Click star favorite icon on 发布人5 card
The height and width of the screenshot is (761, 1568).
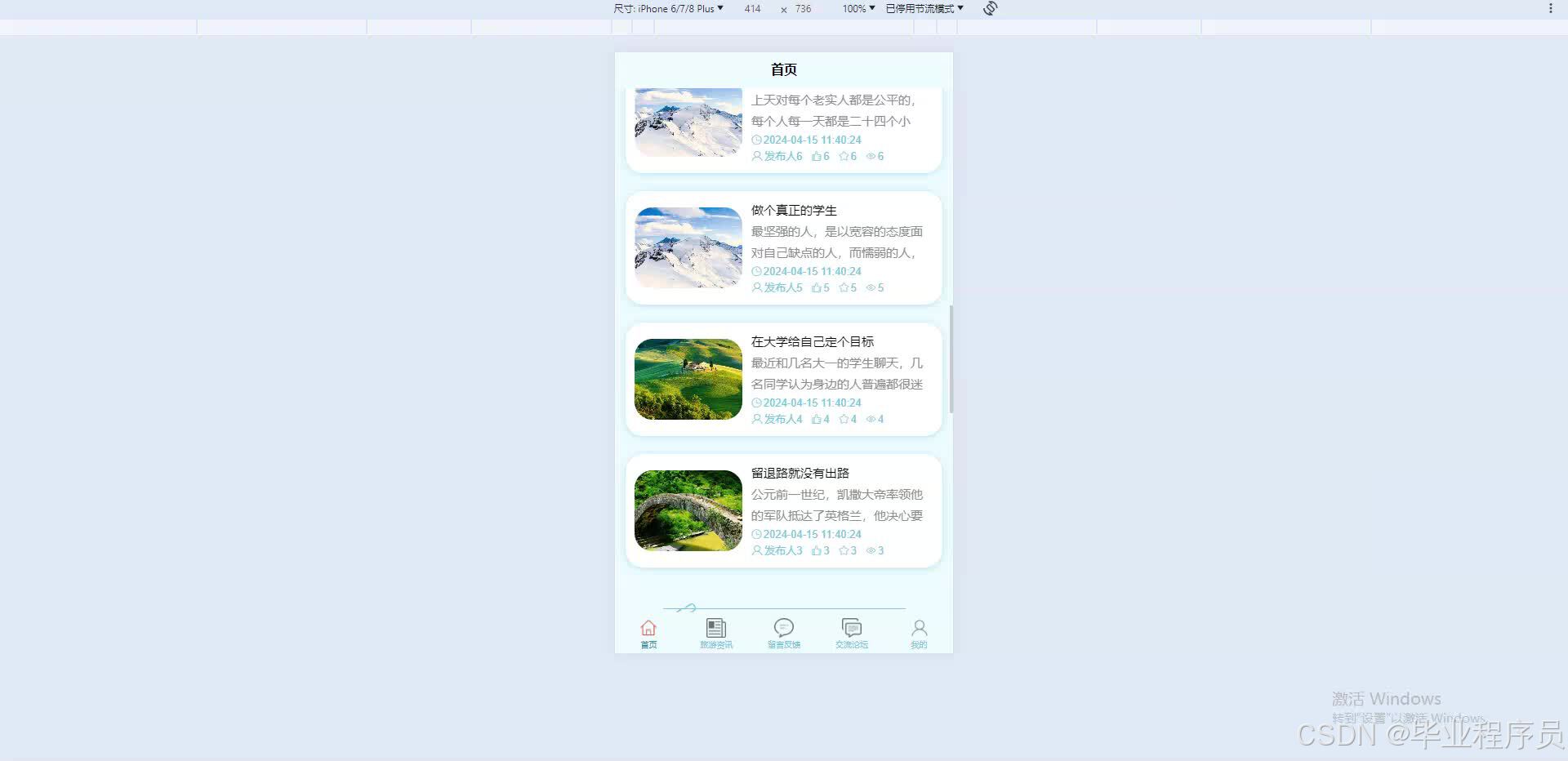844,287
